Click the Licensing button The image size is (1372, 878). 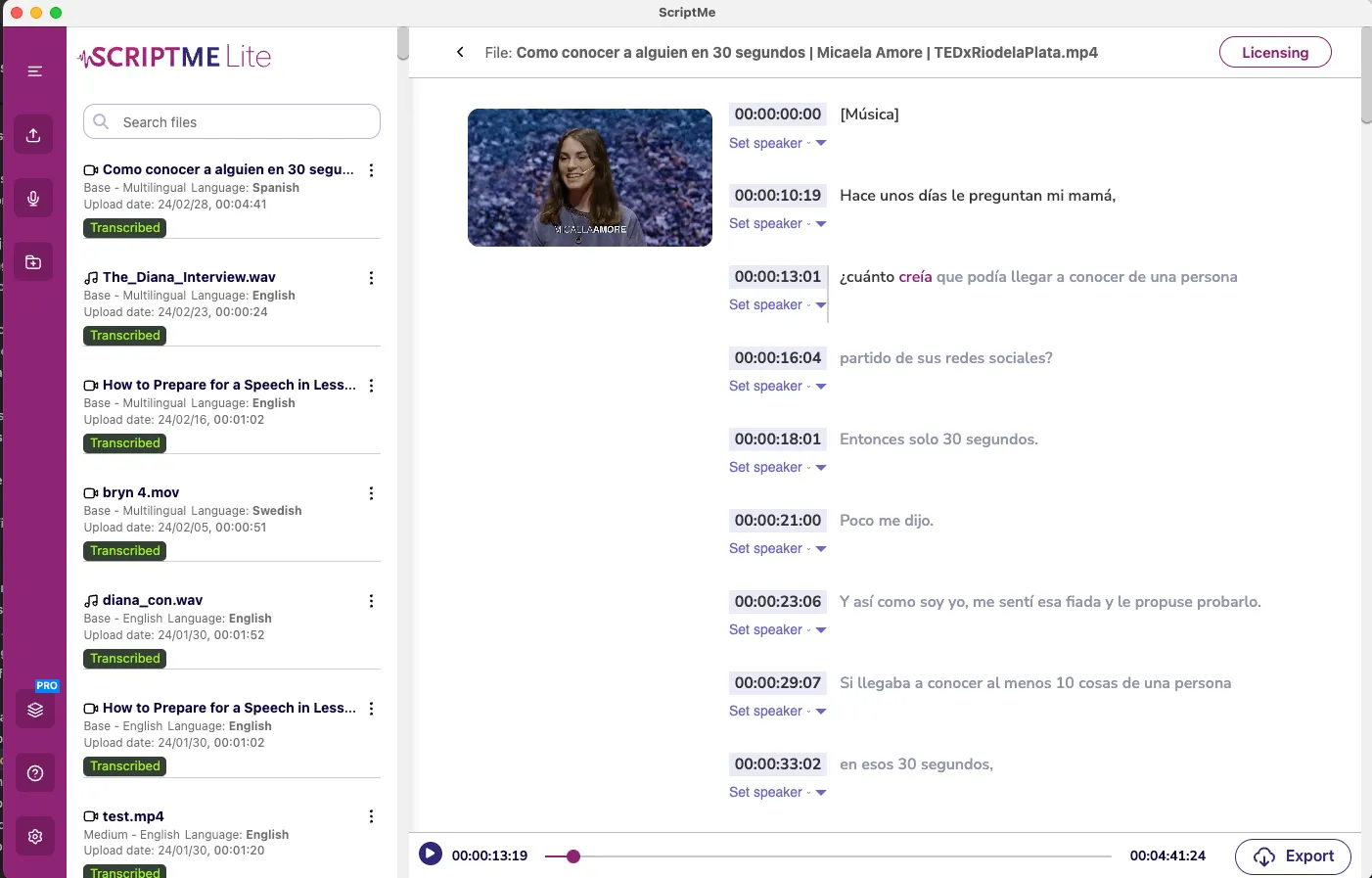tap(1274, 52)
